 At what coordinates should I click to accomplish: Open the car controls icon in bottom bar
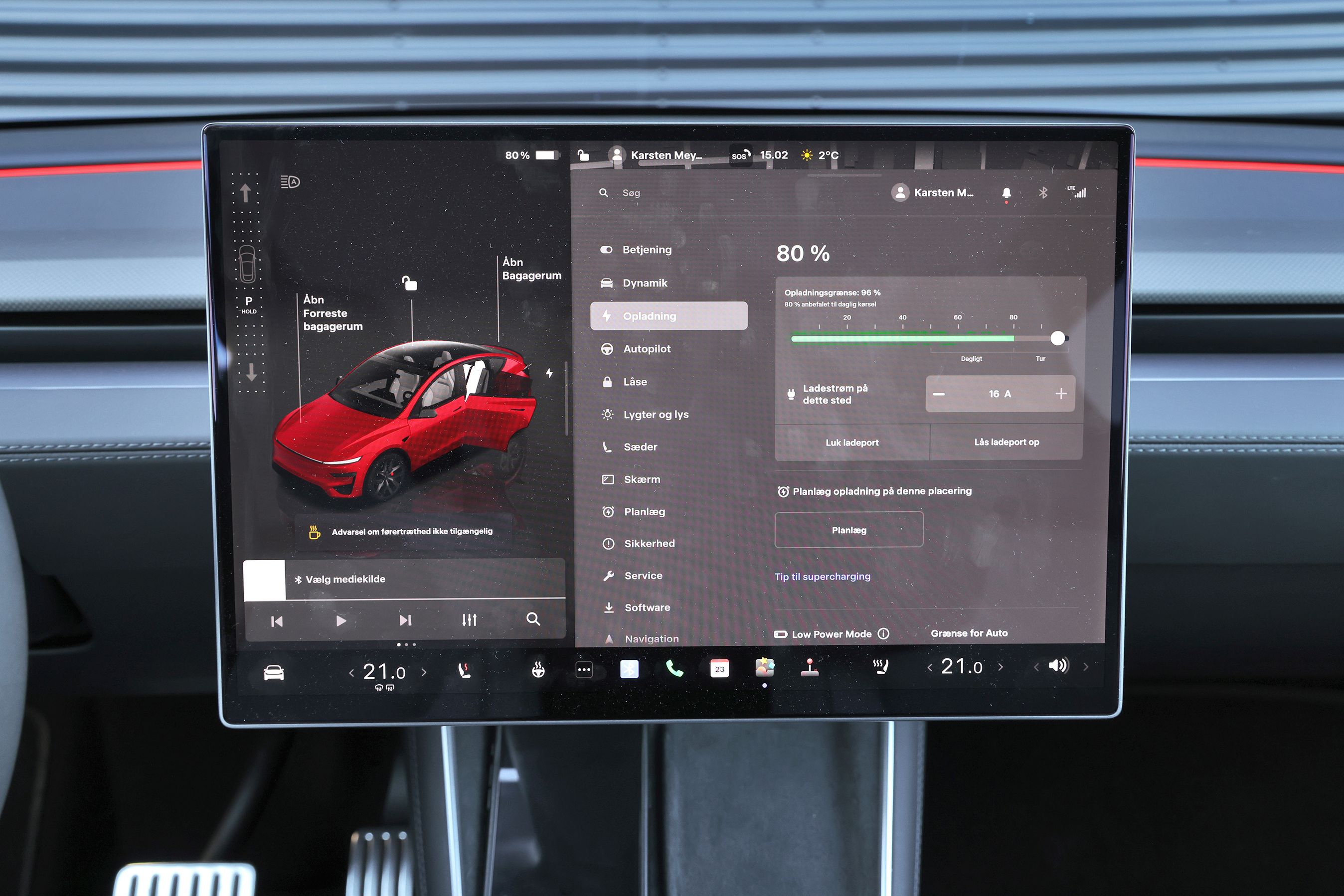click(x=274, y=673)
